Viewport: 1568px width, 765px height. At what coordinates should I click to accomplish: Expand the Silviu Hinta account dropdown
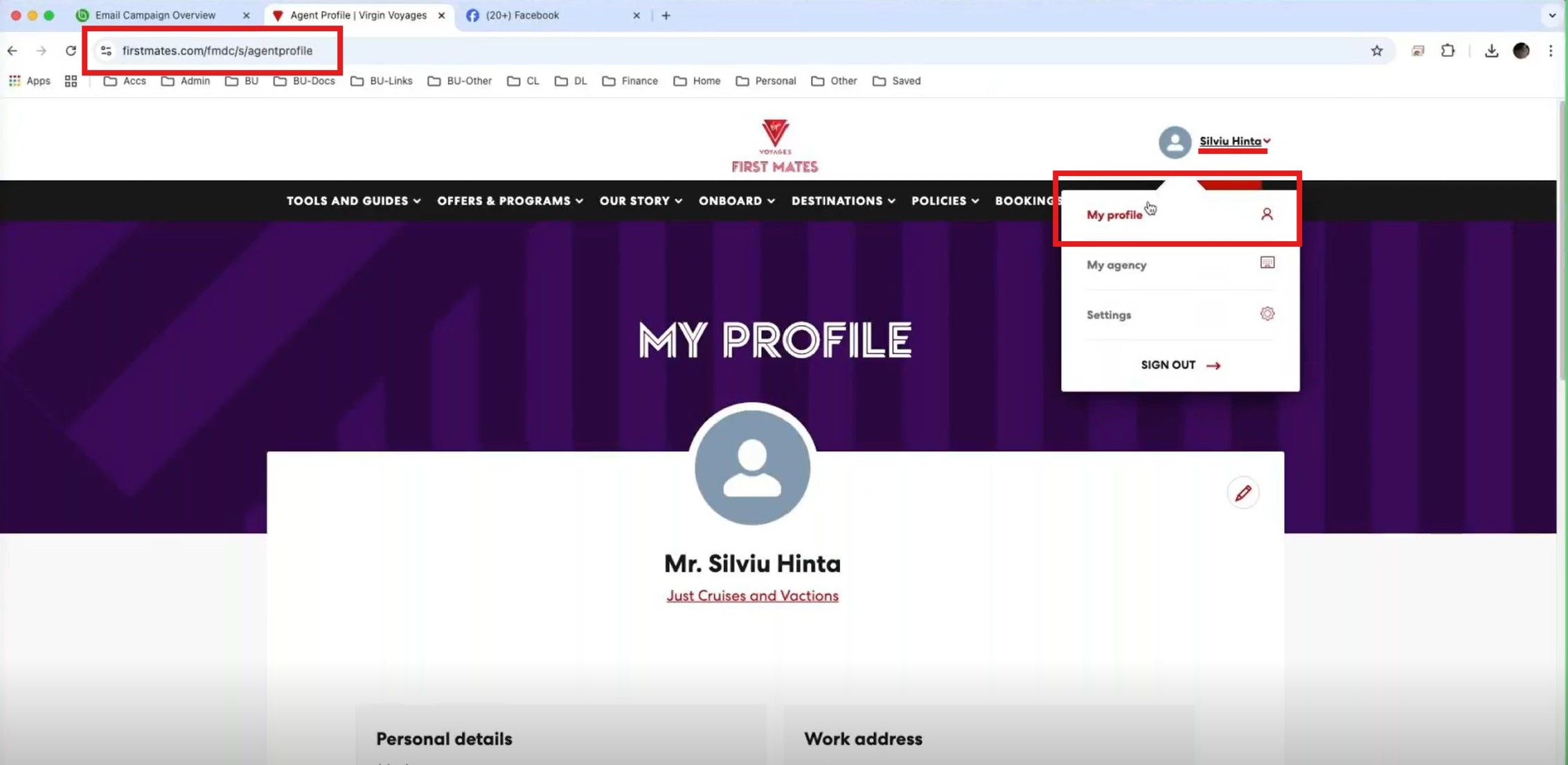tap(1234, 141)
